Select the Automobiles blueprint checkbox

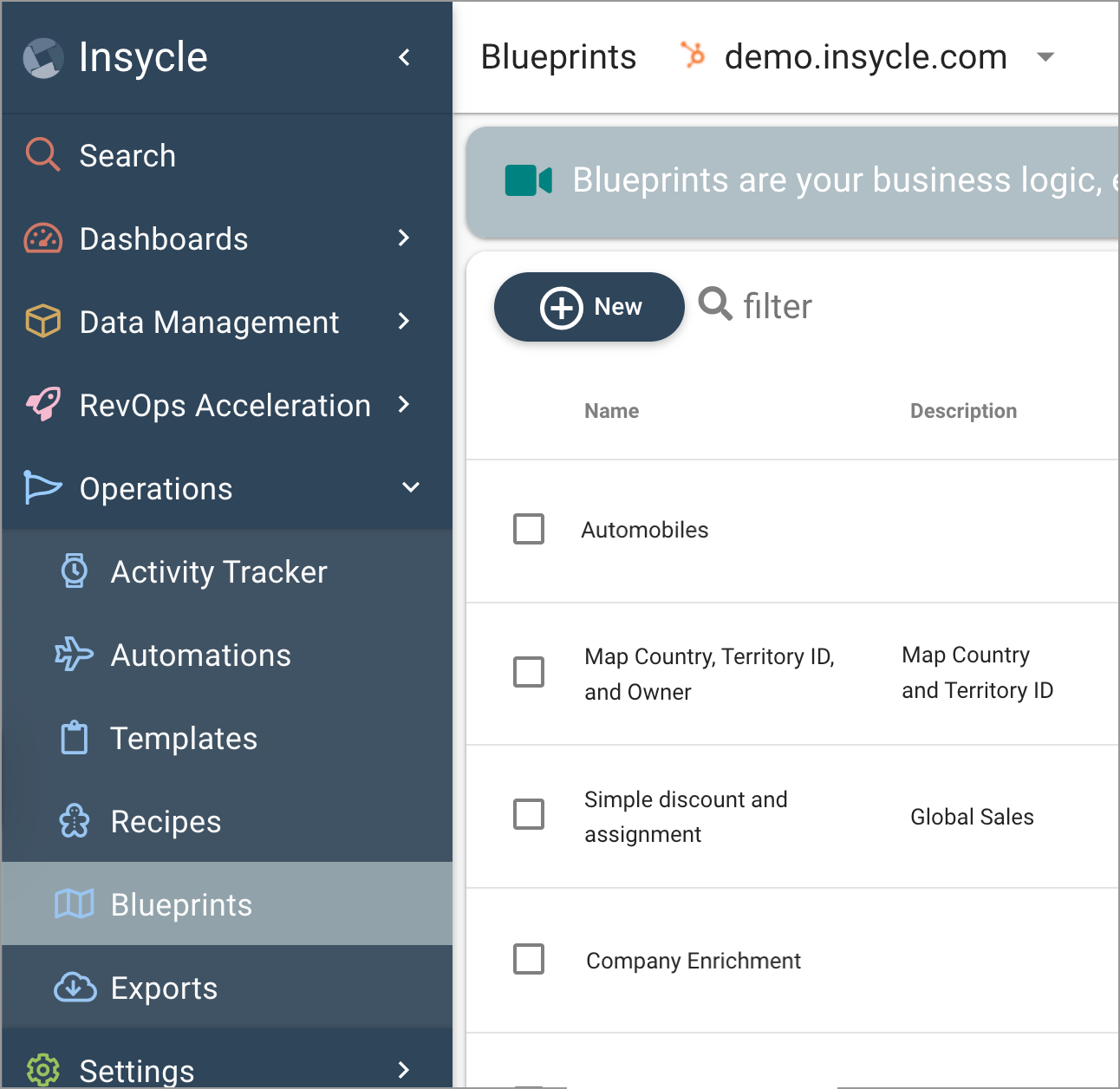click(529, 529)
